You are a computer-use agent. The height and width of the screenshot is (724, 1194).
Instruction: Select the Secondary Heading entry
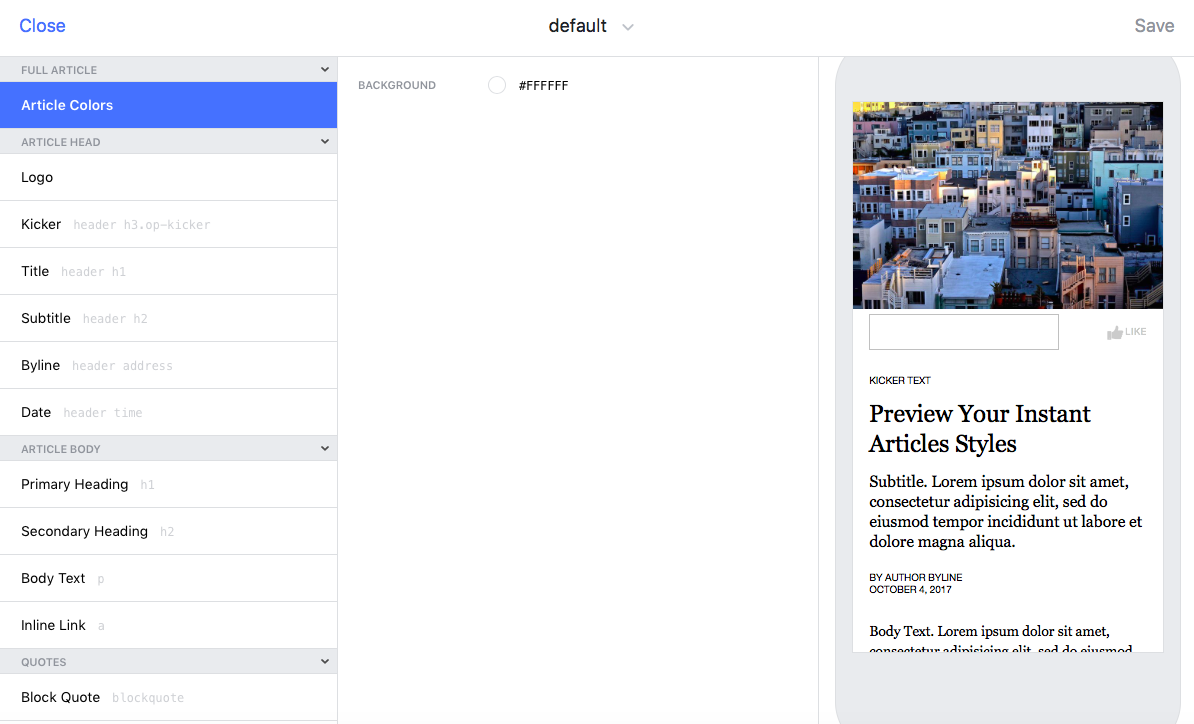[168, 530]
